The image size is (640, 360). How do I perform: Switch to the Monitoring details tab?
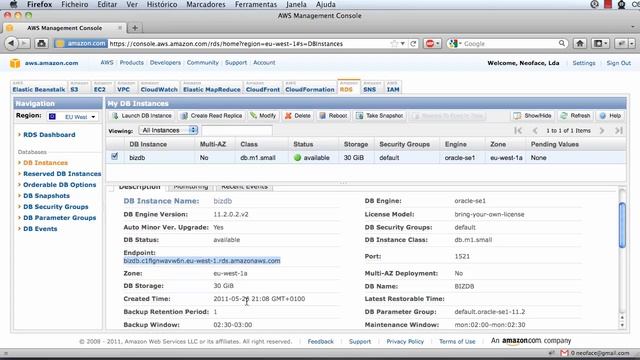click(191, 187)
